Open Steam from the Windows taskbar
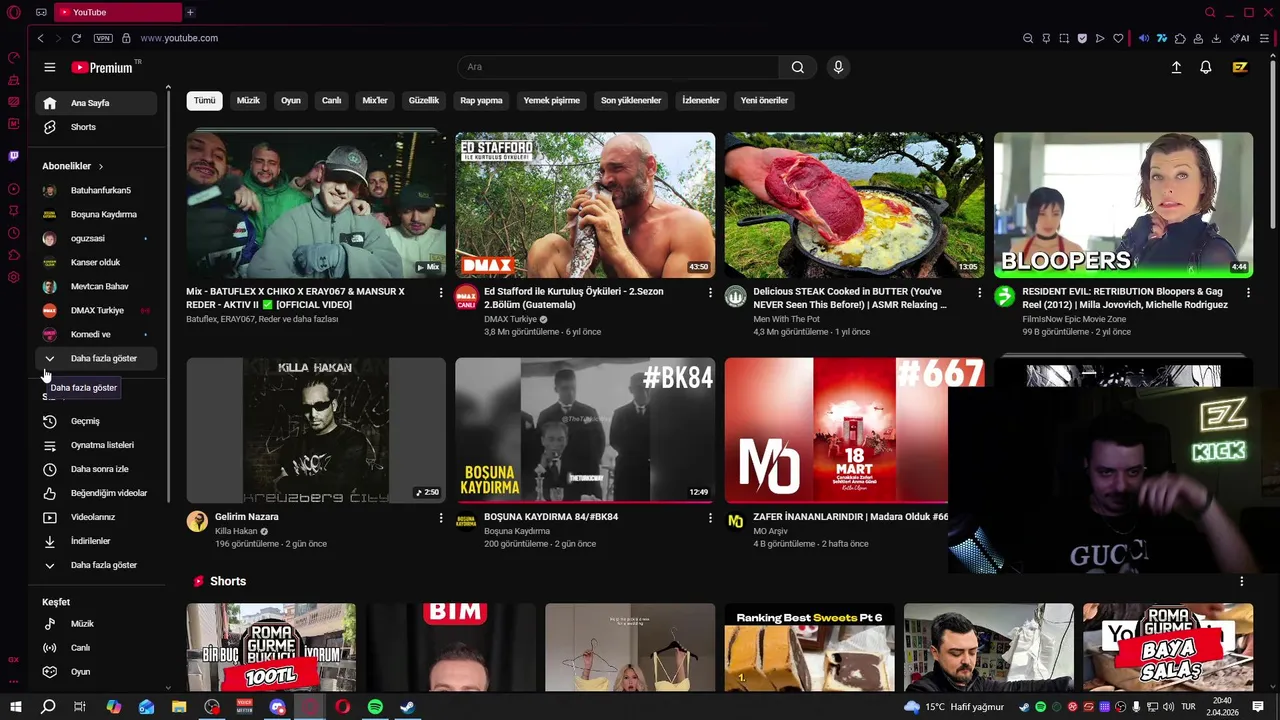1280x720 pixels. [407, 707]
